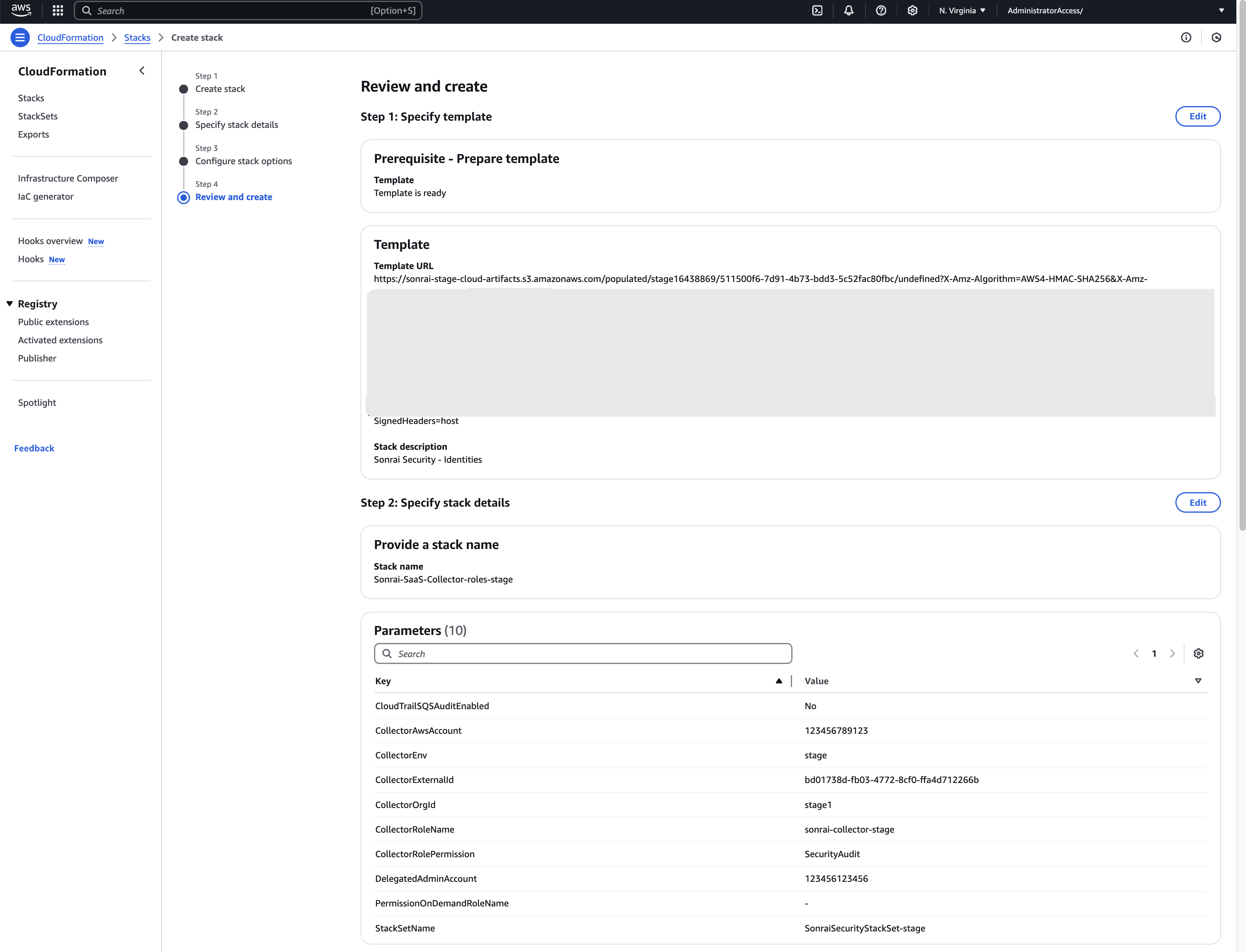Open the AdministratorAccess account dropdown
This screenshot has height=952, width=1246.
point(1115,10)
